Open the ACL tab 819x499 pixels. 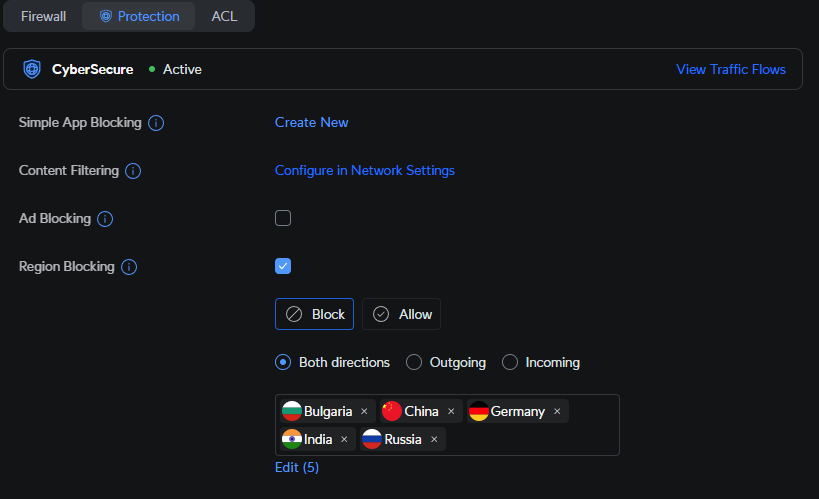pos(224,16)
